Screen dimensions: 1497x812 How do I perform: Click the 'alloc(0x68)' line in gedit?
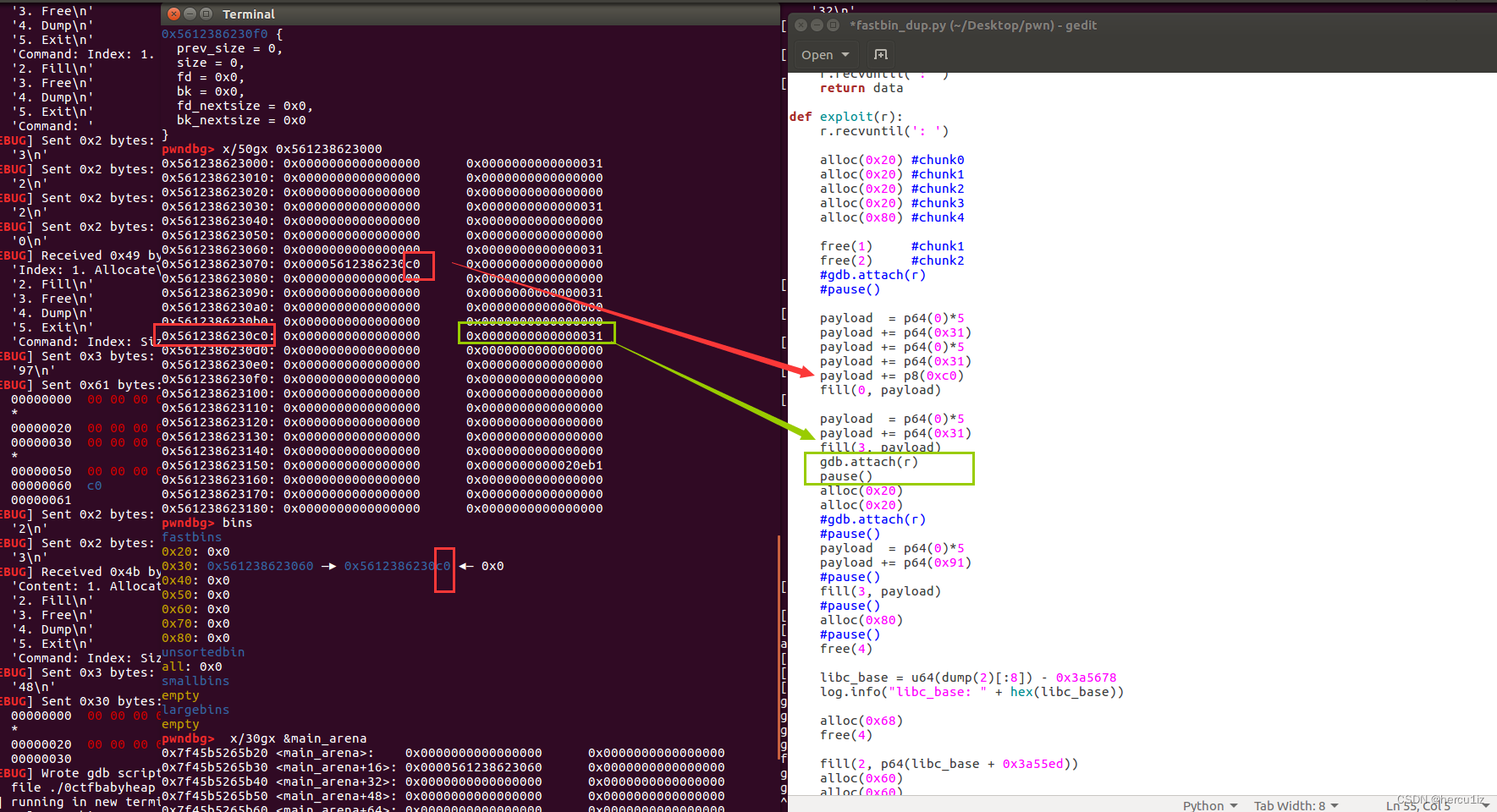click(861, 721)
